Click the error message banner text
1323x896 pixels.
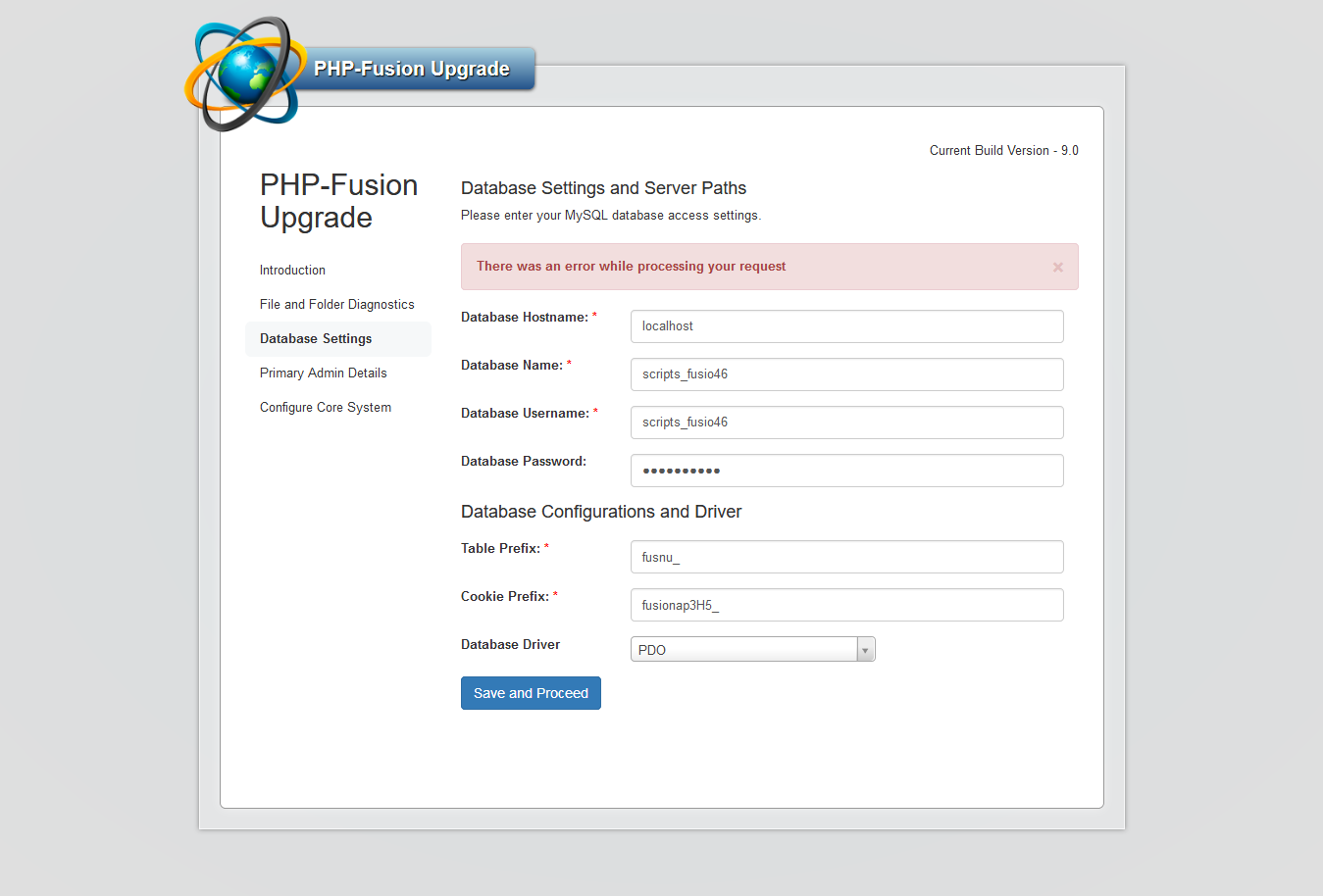click(629, 266)
